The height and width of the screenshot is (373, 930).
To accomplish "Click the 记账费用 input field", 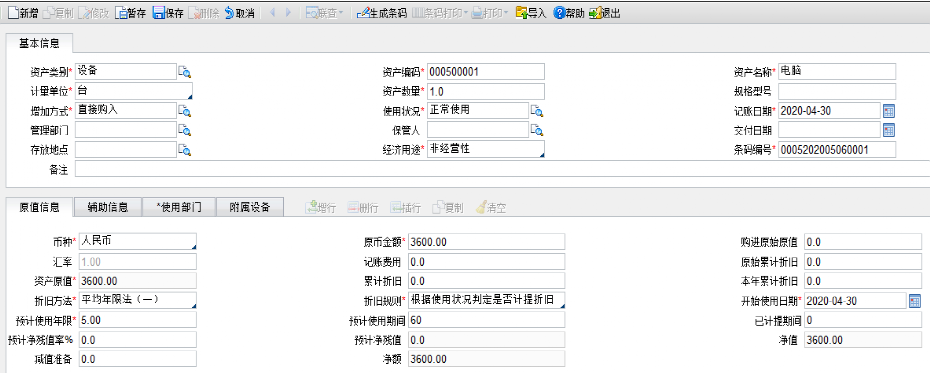I will click(486, 262).
